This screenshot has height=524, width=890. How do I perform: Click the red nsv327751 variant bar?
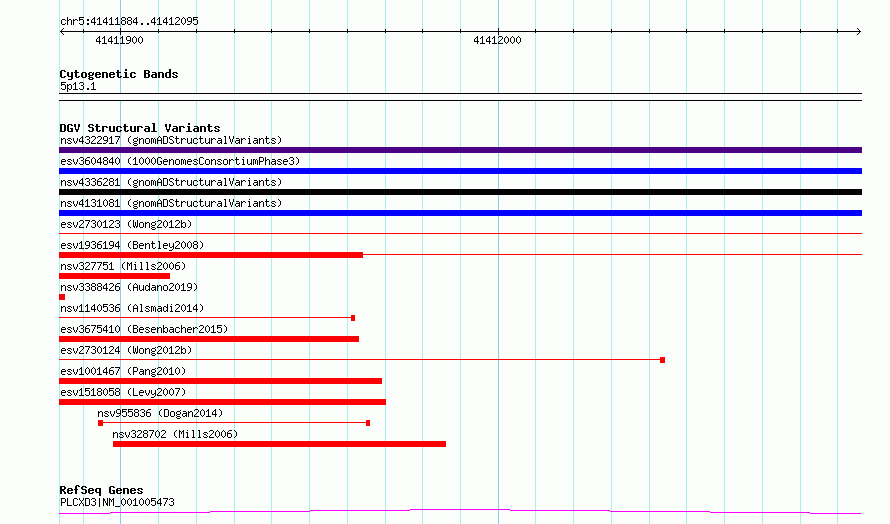(x=115, y=276)
